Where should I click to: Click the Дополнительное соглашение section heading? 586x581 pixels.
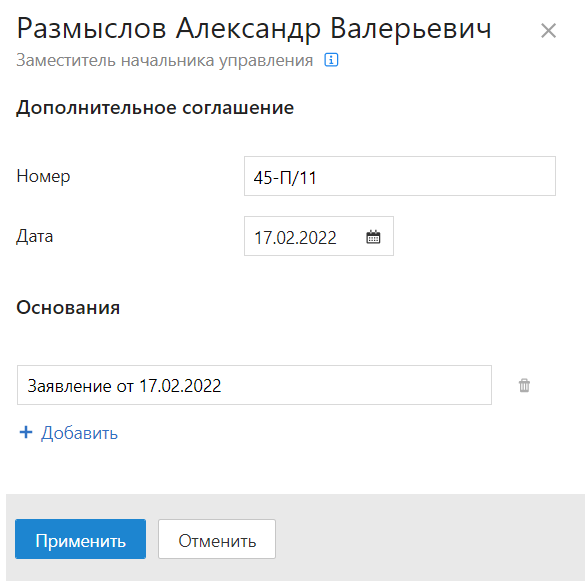[x=155, y=108]
